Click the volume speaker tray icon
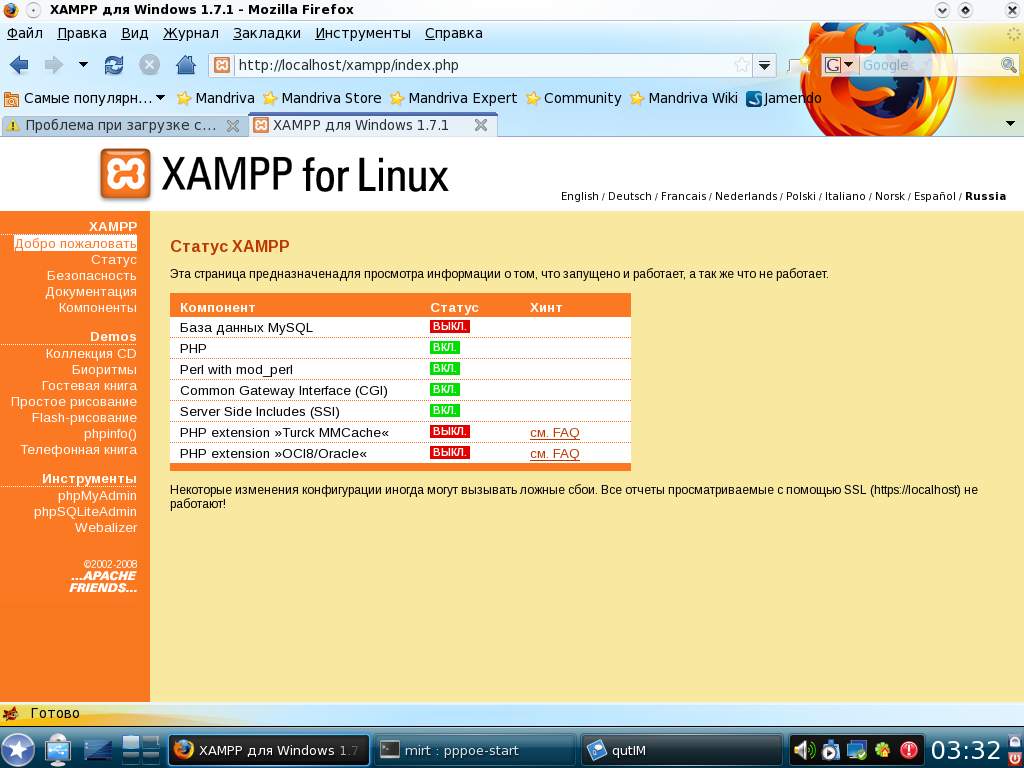 click(804, 750)
